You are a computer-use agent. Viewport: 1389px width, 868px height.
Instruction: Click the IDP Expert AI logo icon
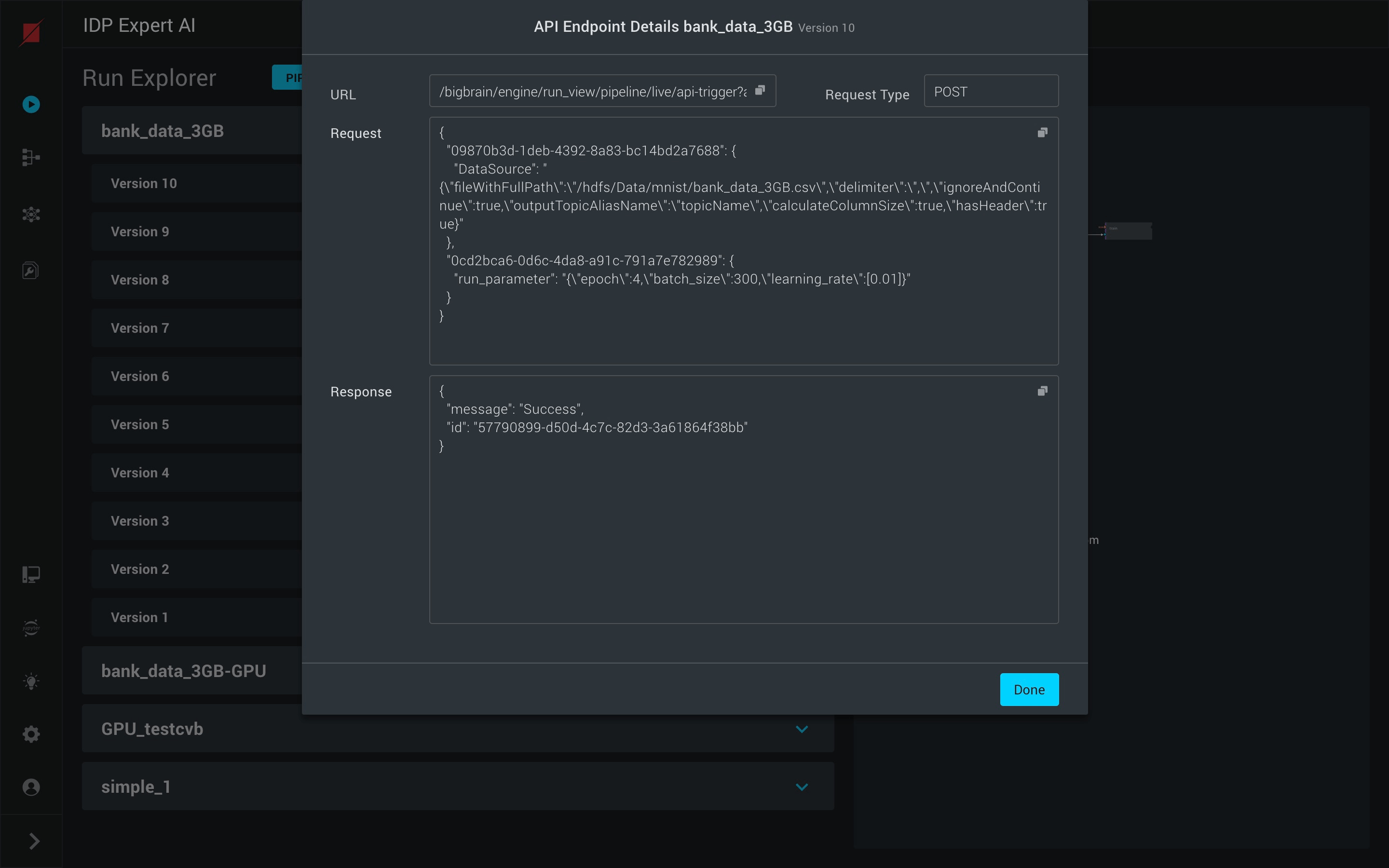[x=31, y=32]
